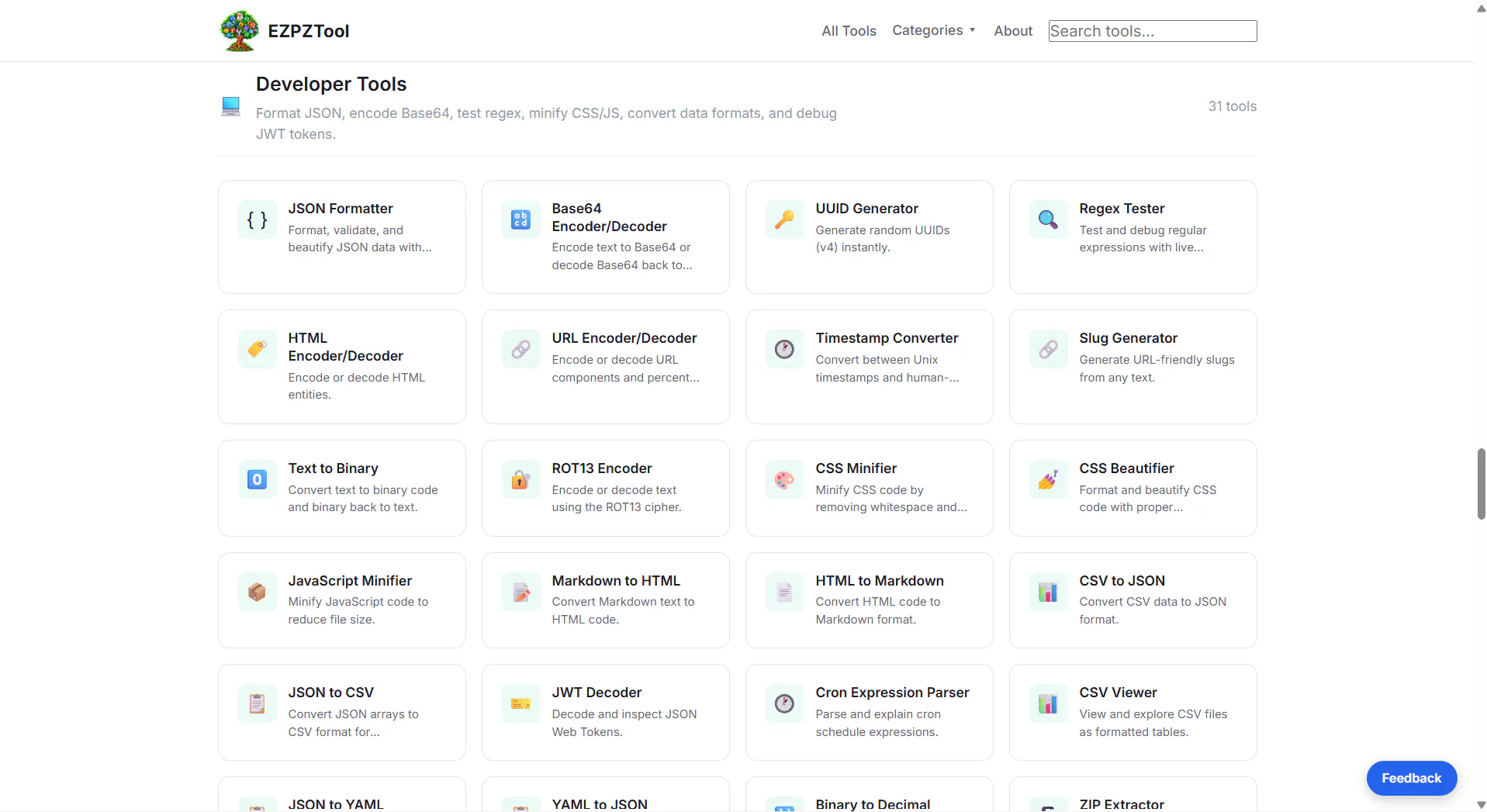Go to All Tools page

point(849,31)
